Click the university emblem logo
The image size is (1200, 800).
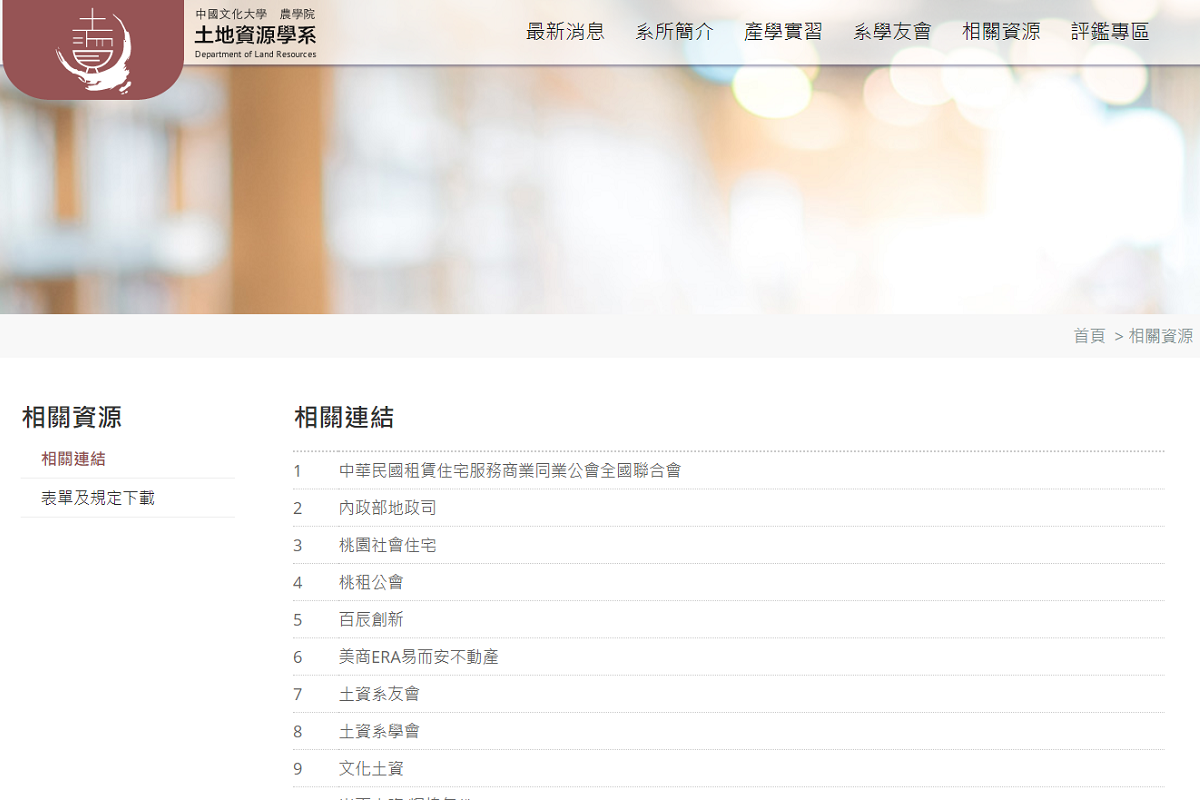point(93,49)
